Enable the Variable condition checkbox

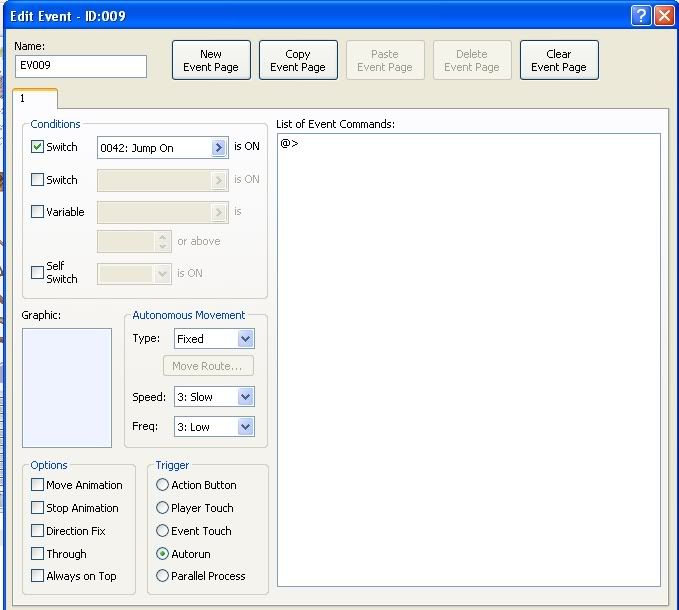(x=38, y=211)
